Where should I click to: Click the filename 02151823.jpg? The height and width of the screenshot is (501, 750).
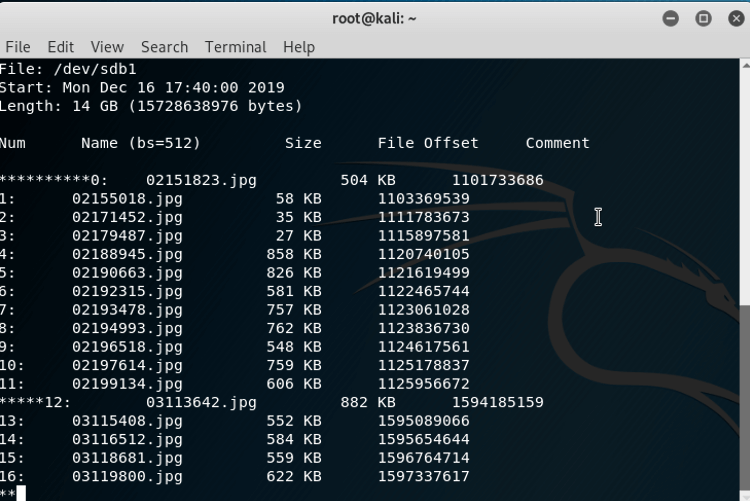(x=201, y=180)
